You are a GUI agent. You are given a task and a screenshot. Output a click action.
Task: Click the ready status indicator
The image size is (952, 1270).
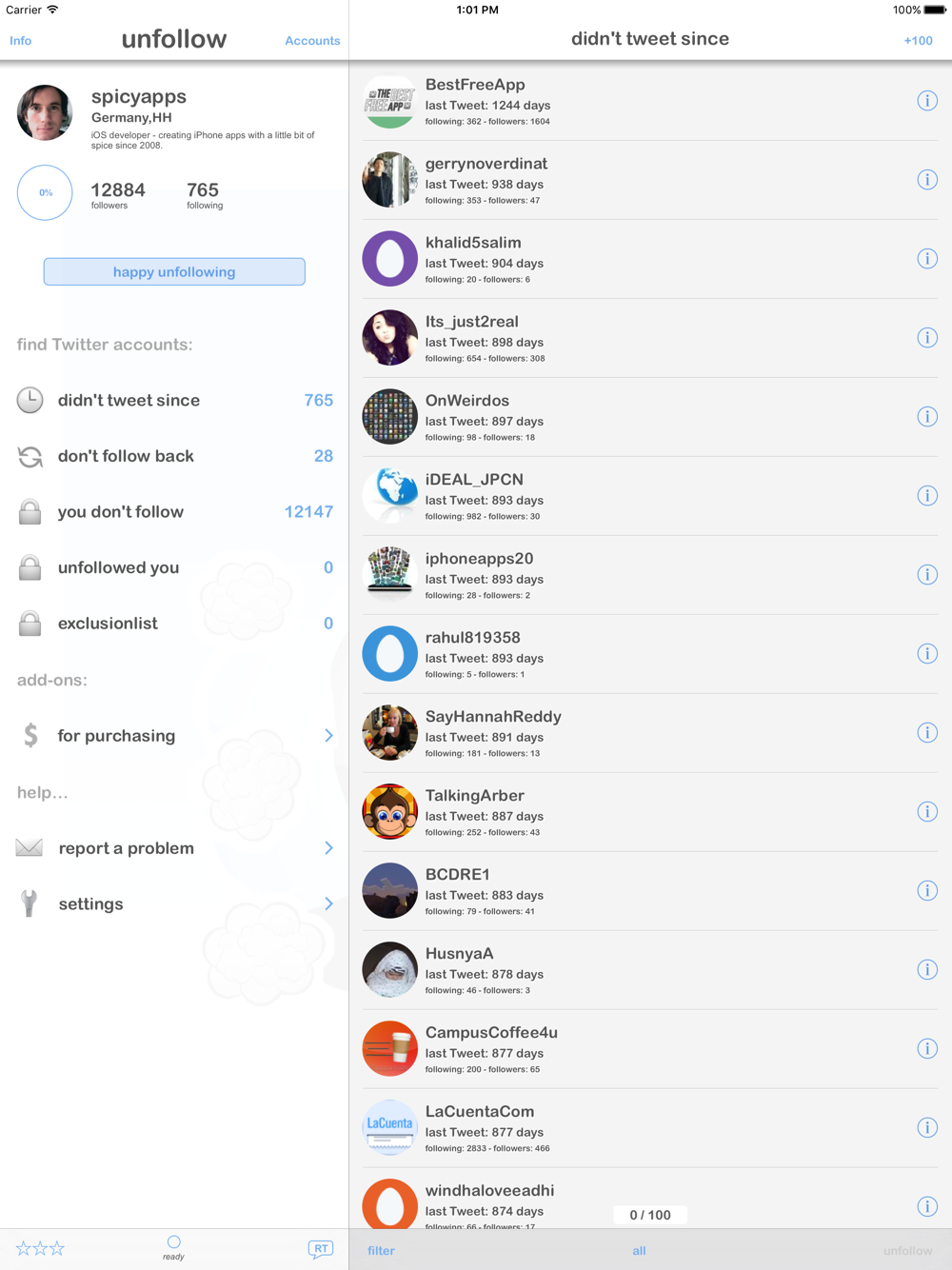click(173, 1248)
